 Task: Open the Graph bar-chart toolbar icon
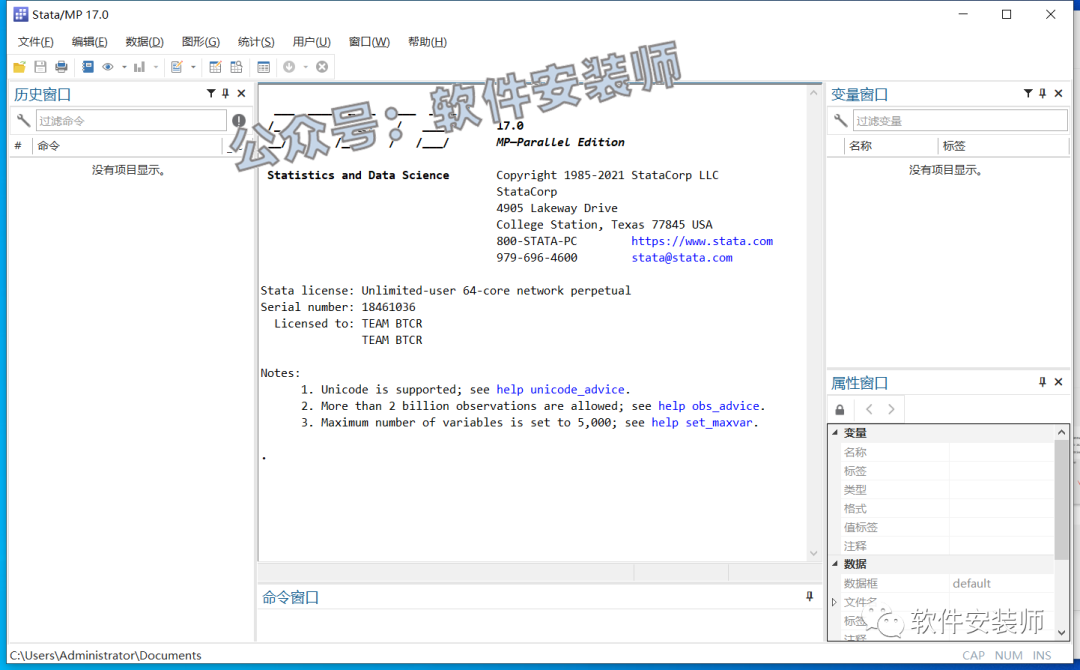[x=139, y=67]
